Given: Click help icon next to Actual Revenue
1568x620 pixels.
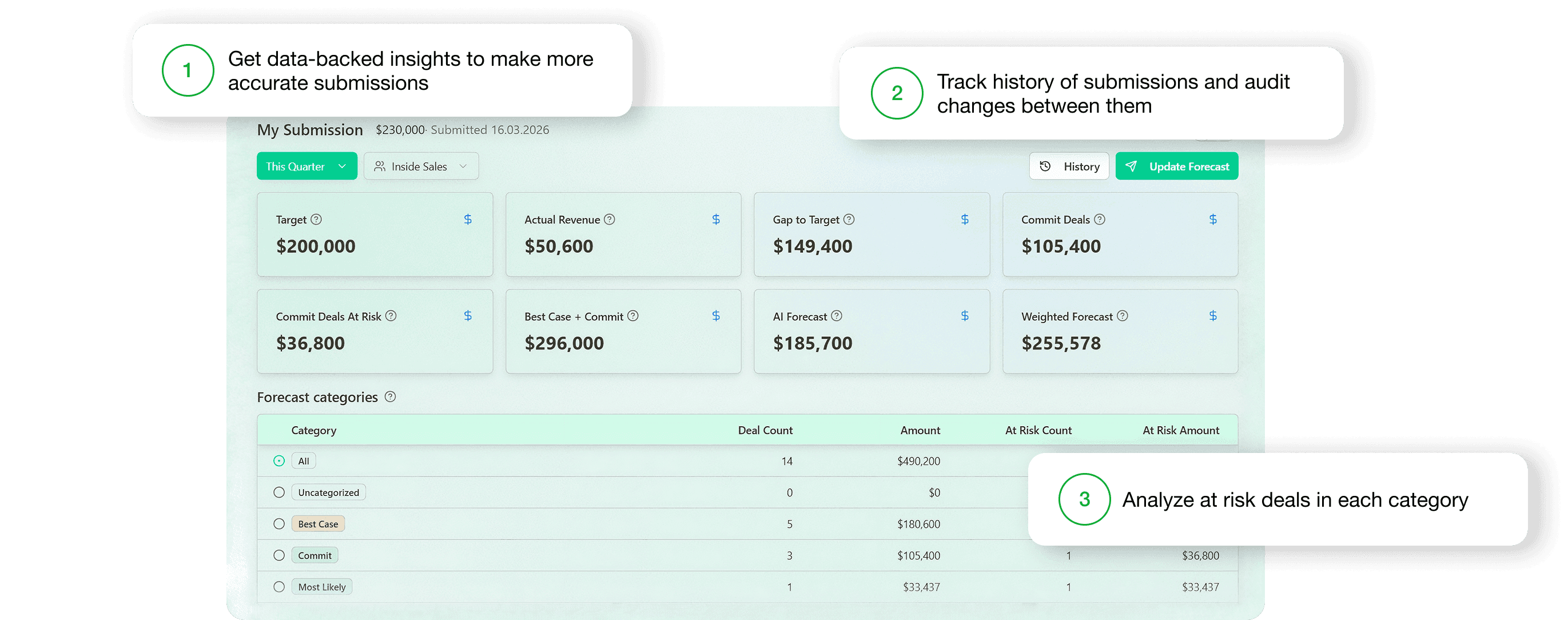Looking at the screenshot, I should click(x=610, y=219).
